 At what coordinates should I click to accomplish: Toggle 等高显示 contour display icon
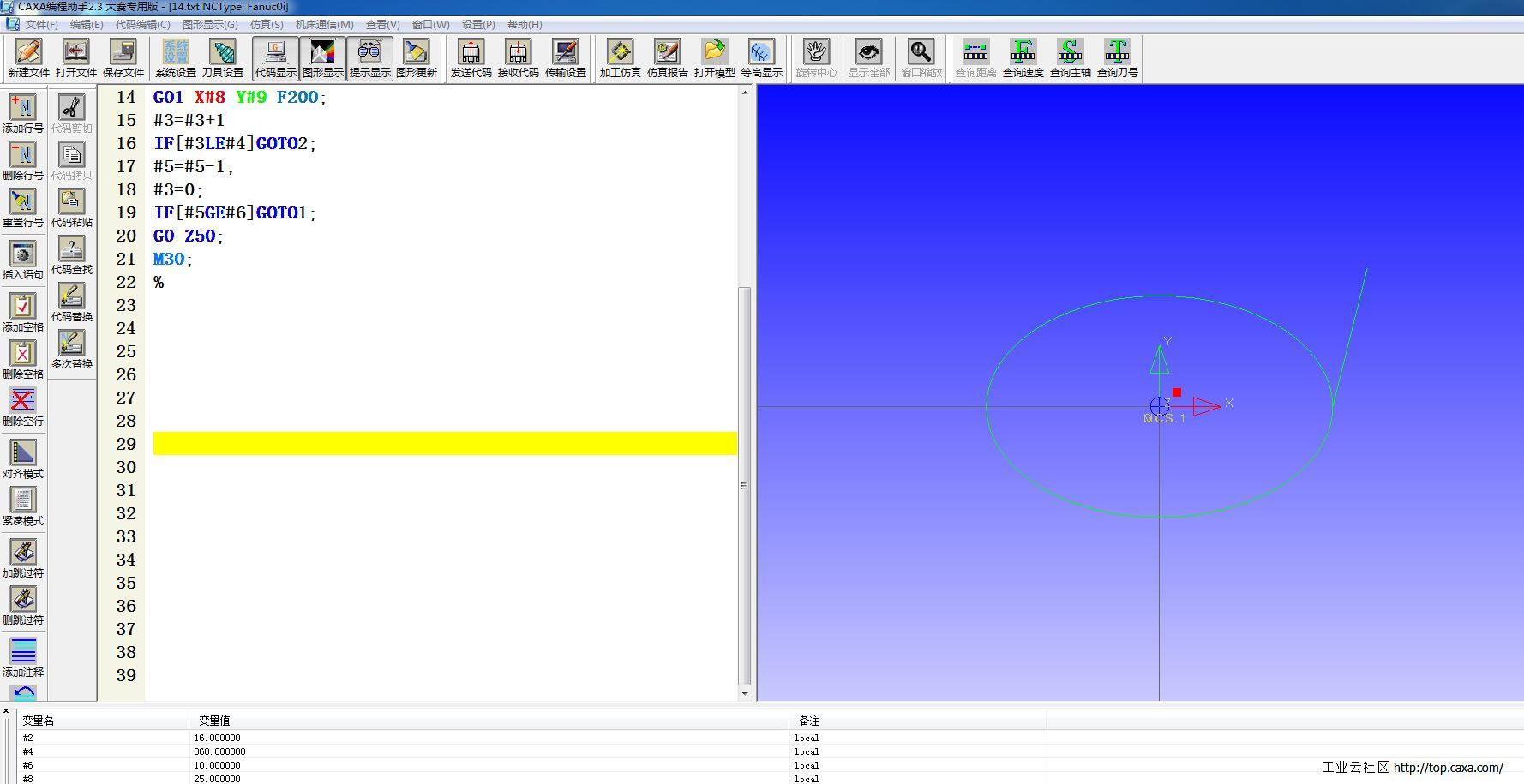(x=761, y=58)
